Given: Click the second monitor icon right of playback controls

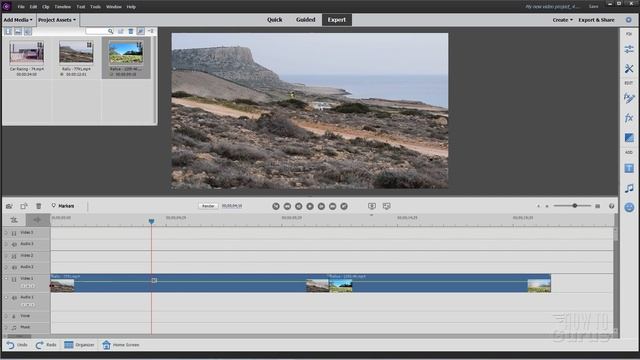Looking at the screenshot, I should click(x=387, y=206).
